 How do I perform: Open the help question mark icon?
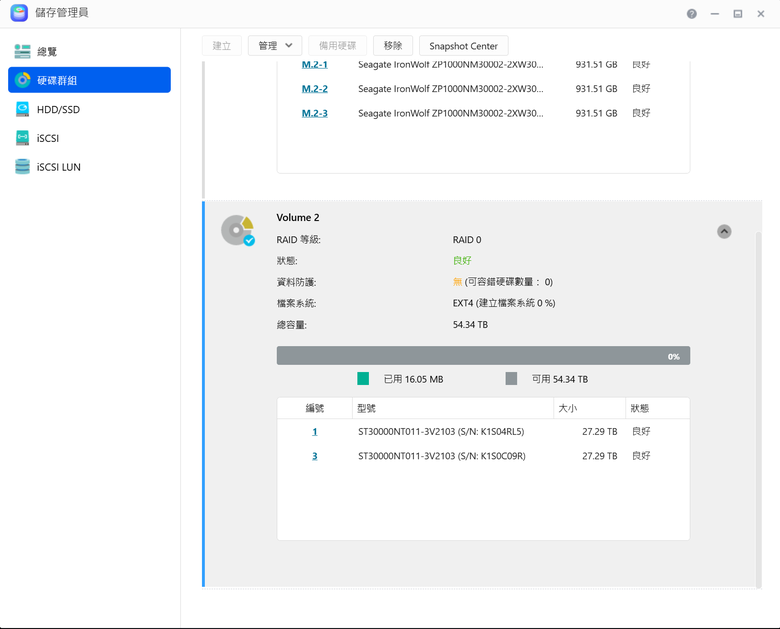pyautogui.click(x=691, y=14)
